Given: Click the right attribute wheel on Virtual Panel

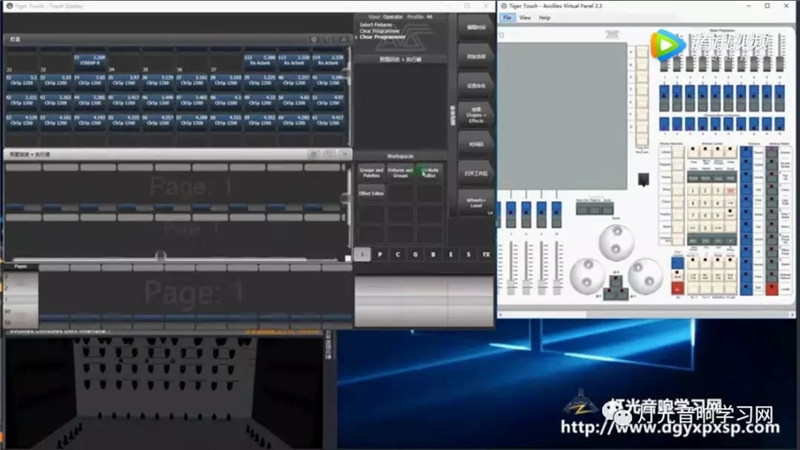Looking at the screenshot, I should (645, 274).
